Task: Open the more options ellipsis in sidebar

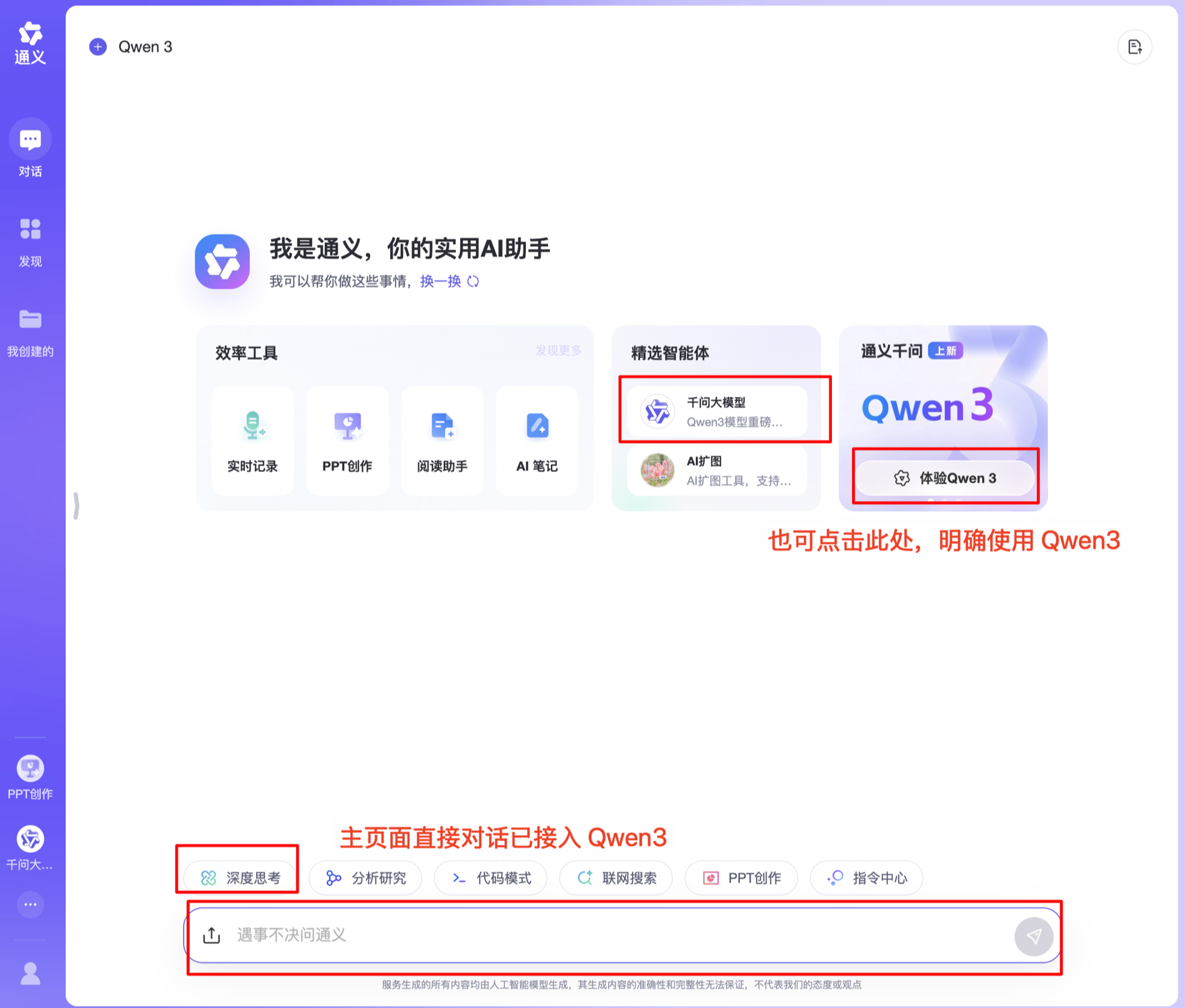Action: click(x=30, y=904)
